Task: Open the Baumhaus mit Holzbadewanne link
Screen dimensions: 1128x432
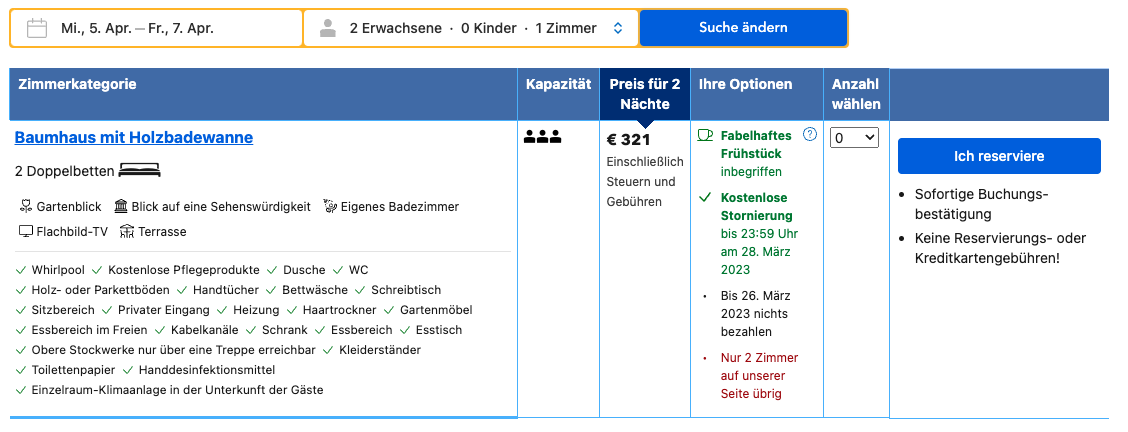Action: (134, 137)
